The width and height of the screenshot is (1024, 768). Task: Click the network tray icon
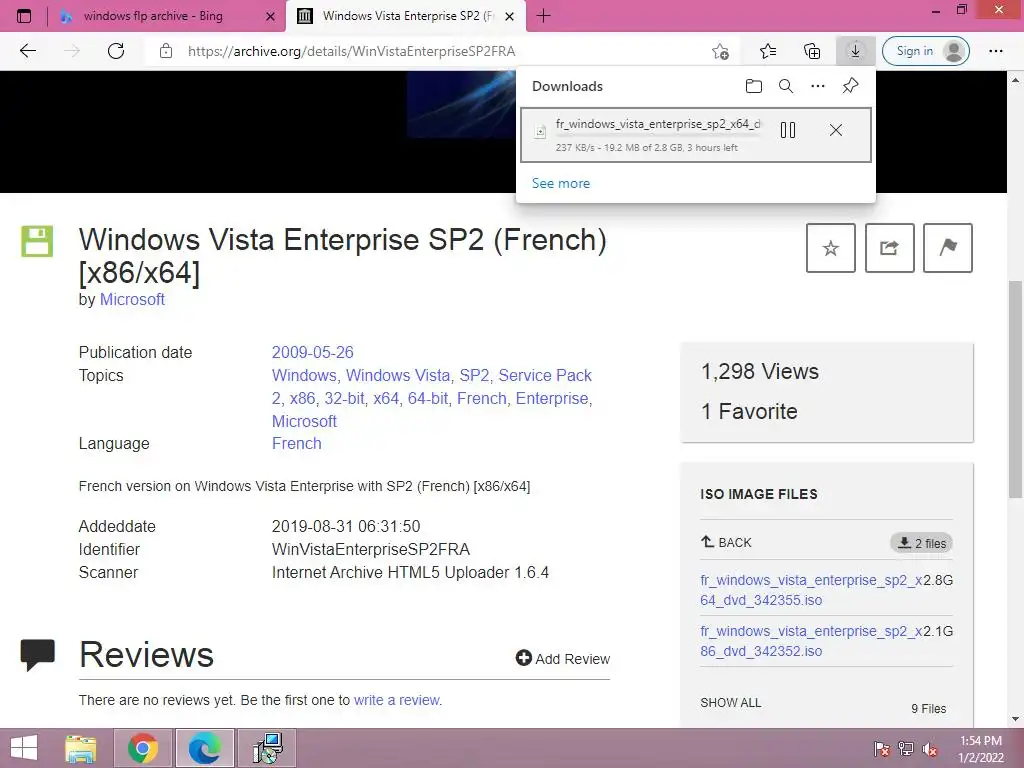click(x=906, y=749)
